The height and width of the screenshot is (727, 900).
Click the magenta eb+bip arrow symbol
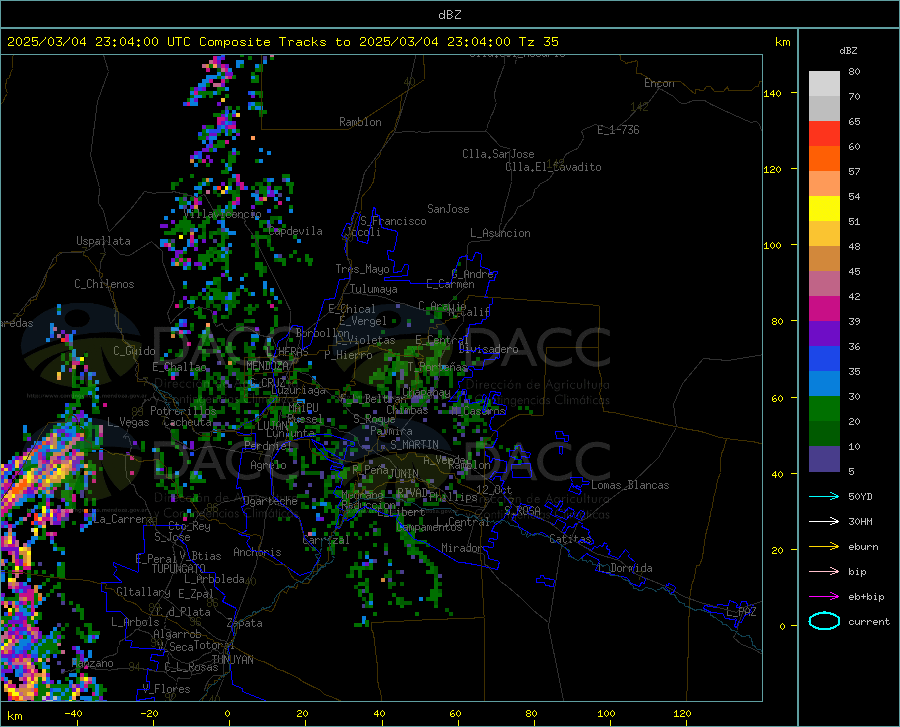click(824, 596)
